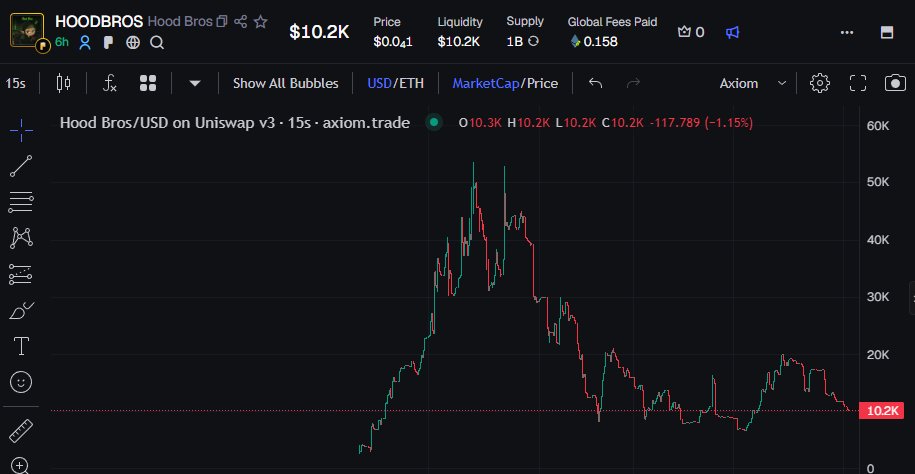Click the Hood Bros/USD chart legend title

235,123
